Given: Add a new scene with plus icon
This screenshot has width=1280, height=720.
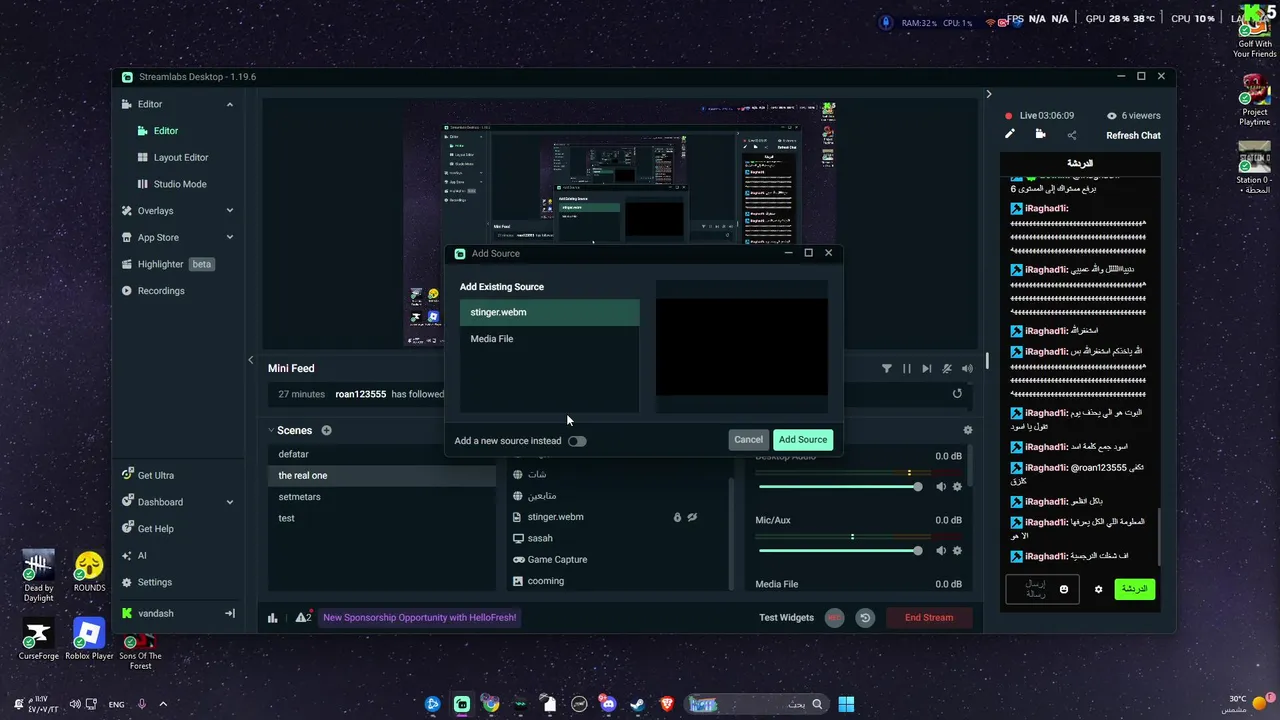Looking at the screenshot, I should coord(326,431).
